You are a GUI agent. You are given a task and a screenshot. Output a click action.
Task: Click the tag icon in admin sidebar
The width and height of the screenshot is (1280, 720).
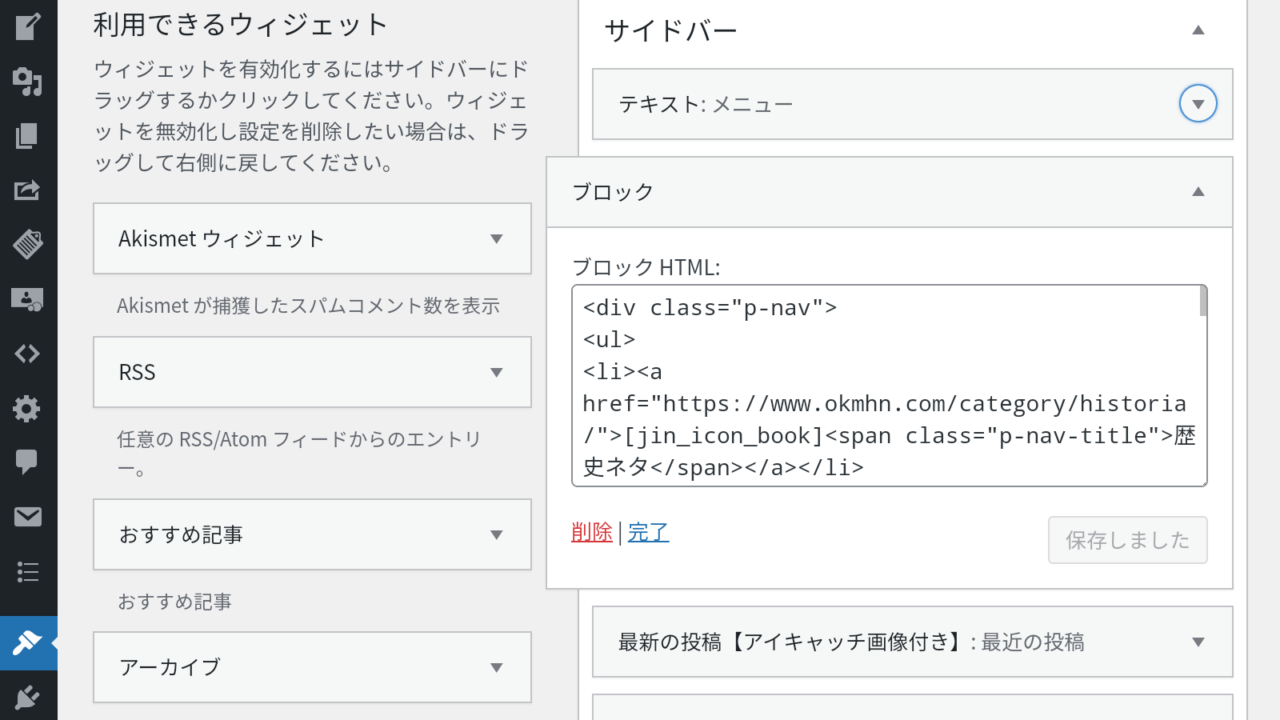click(27, 244)
